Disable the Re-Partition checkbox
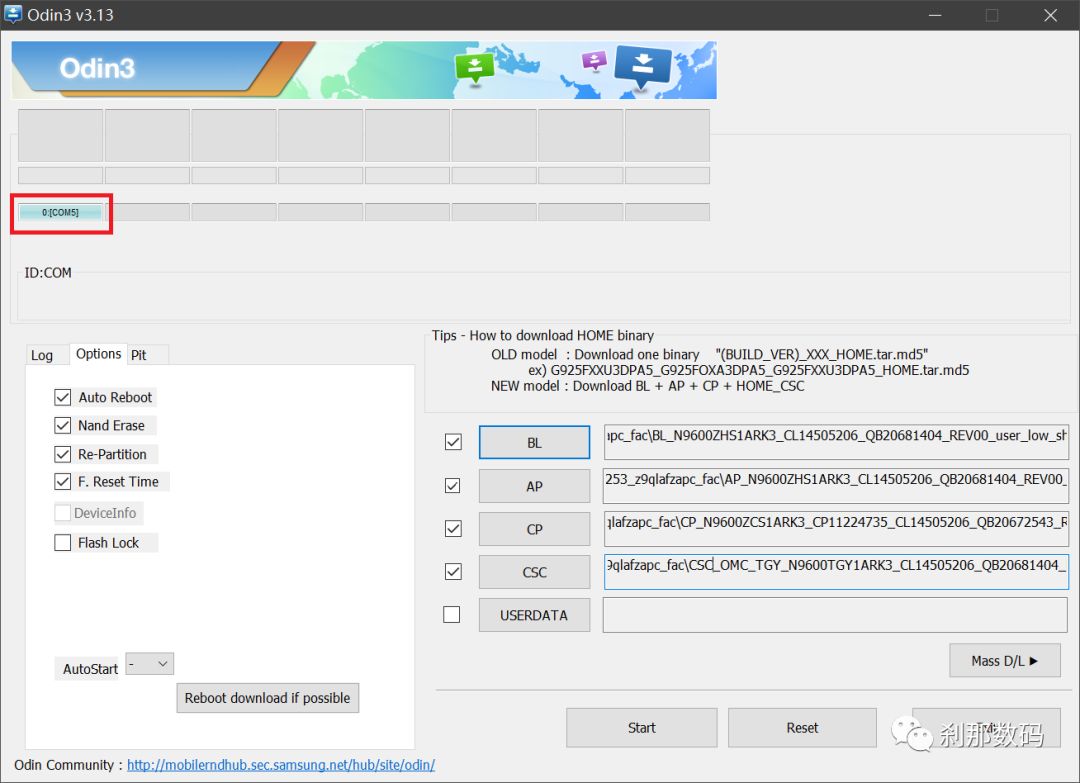The image size is (1080, 783). point(63,454)
